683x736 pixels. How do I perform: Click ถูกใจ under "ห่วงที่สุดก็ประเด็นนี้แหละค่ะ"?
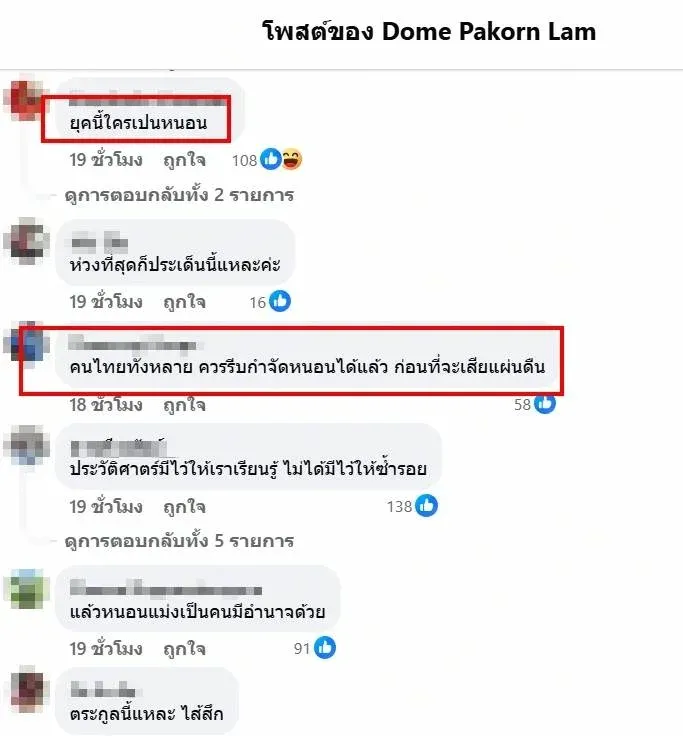184,302
